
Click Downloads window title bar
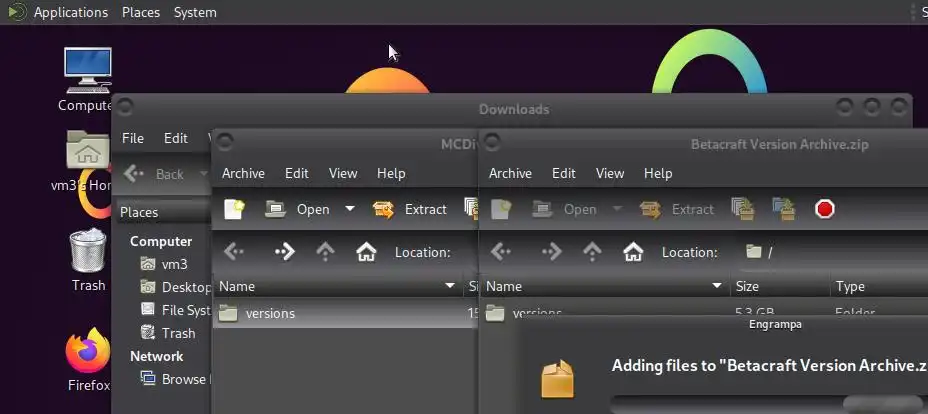point(513,109)
